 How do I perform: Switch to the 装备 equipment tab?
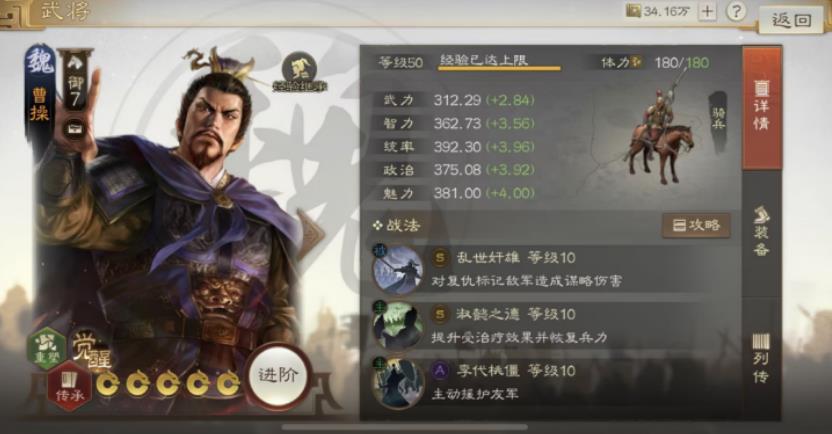pos(761,231)
